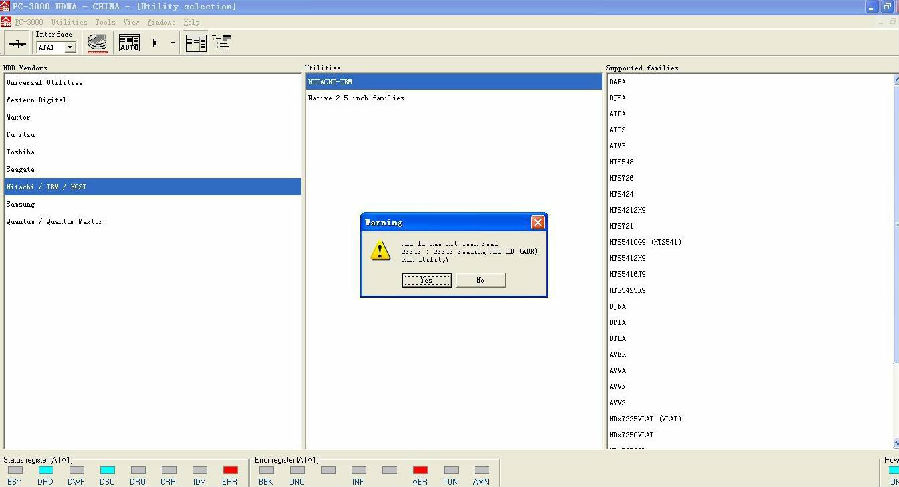
Task: Click the DWF status register indicator
Action: click(76, 470)
